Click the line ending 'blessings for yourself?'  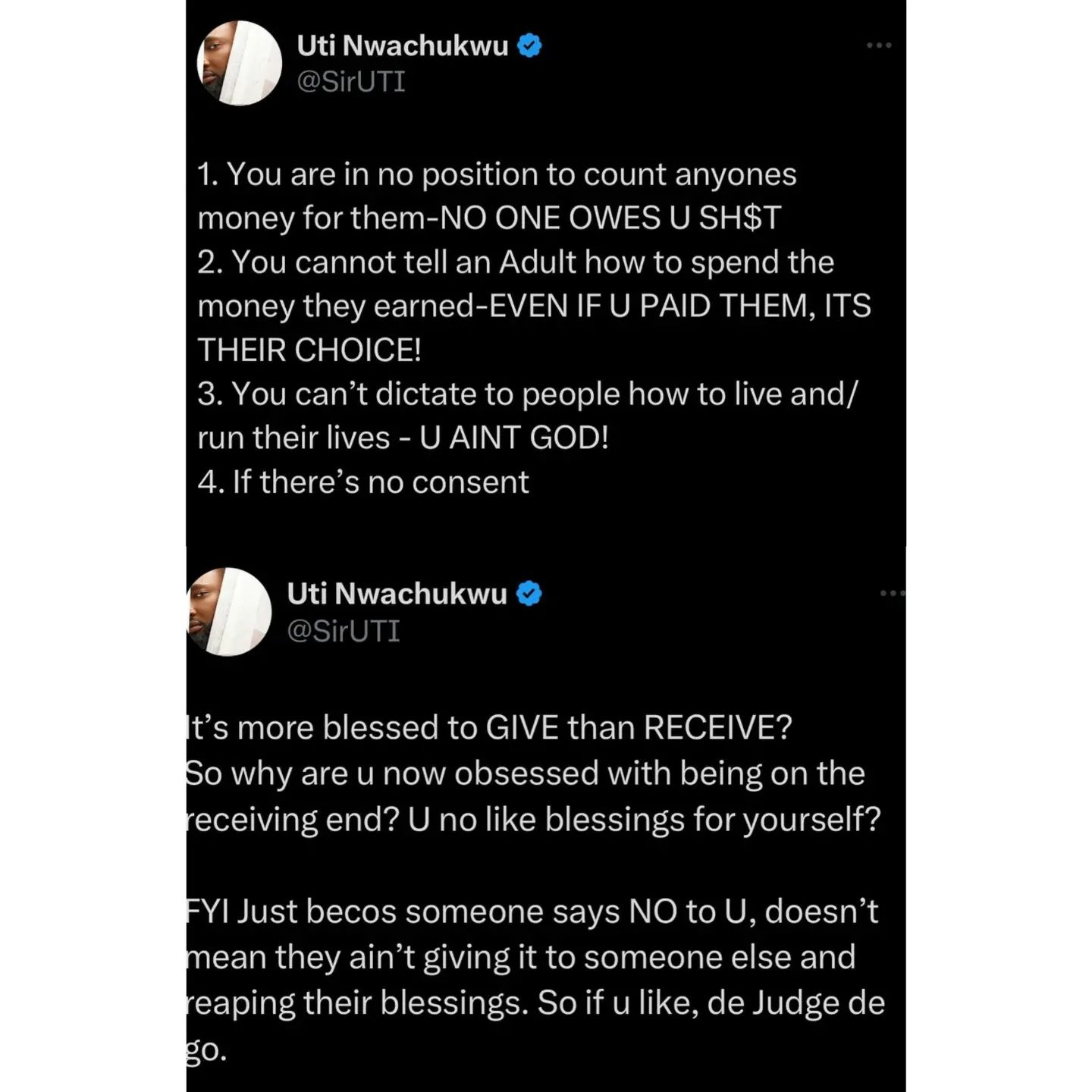(x=534, y=820)
